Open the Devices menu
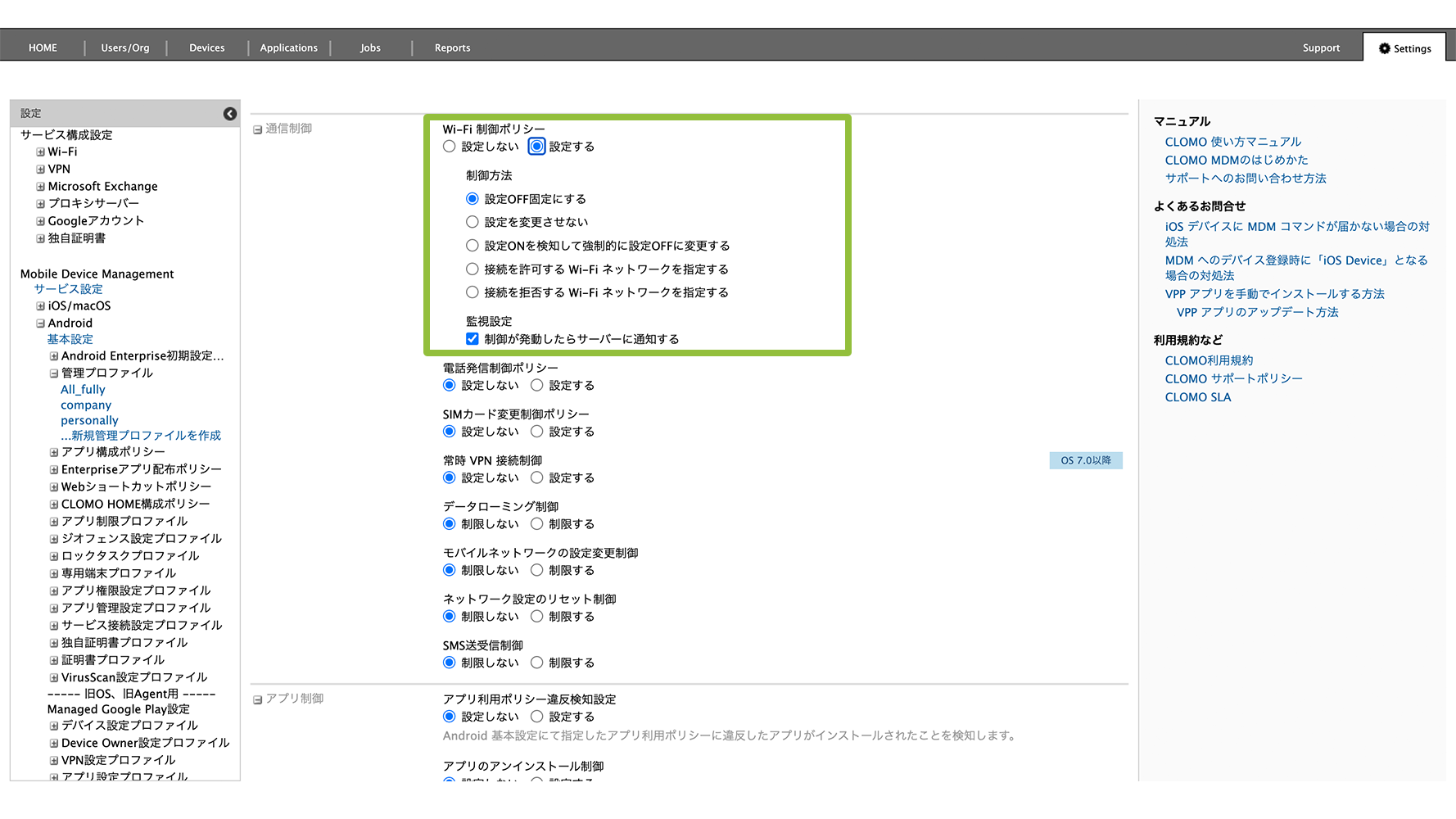Viewport: 1456px width, 819px height. 206,48
